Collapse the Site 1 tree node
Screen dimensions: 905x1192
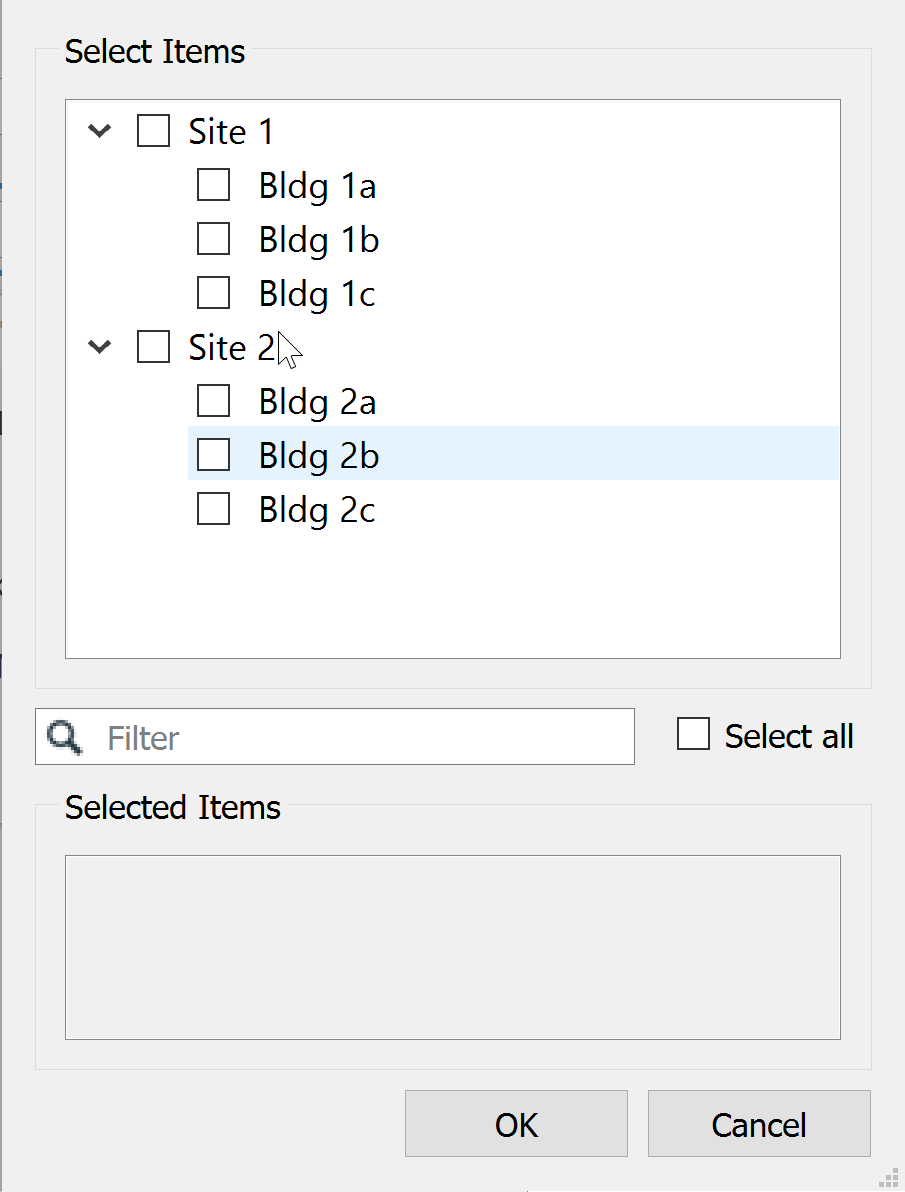[100, 131]
